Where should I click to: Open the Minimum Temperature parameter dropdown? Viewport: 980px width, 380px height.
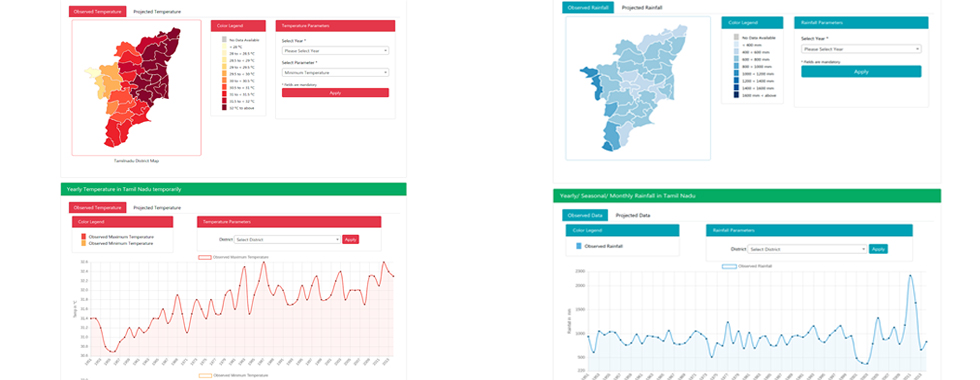[335, 72]
